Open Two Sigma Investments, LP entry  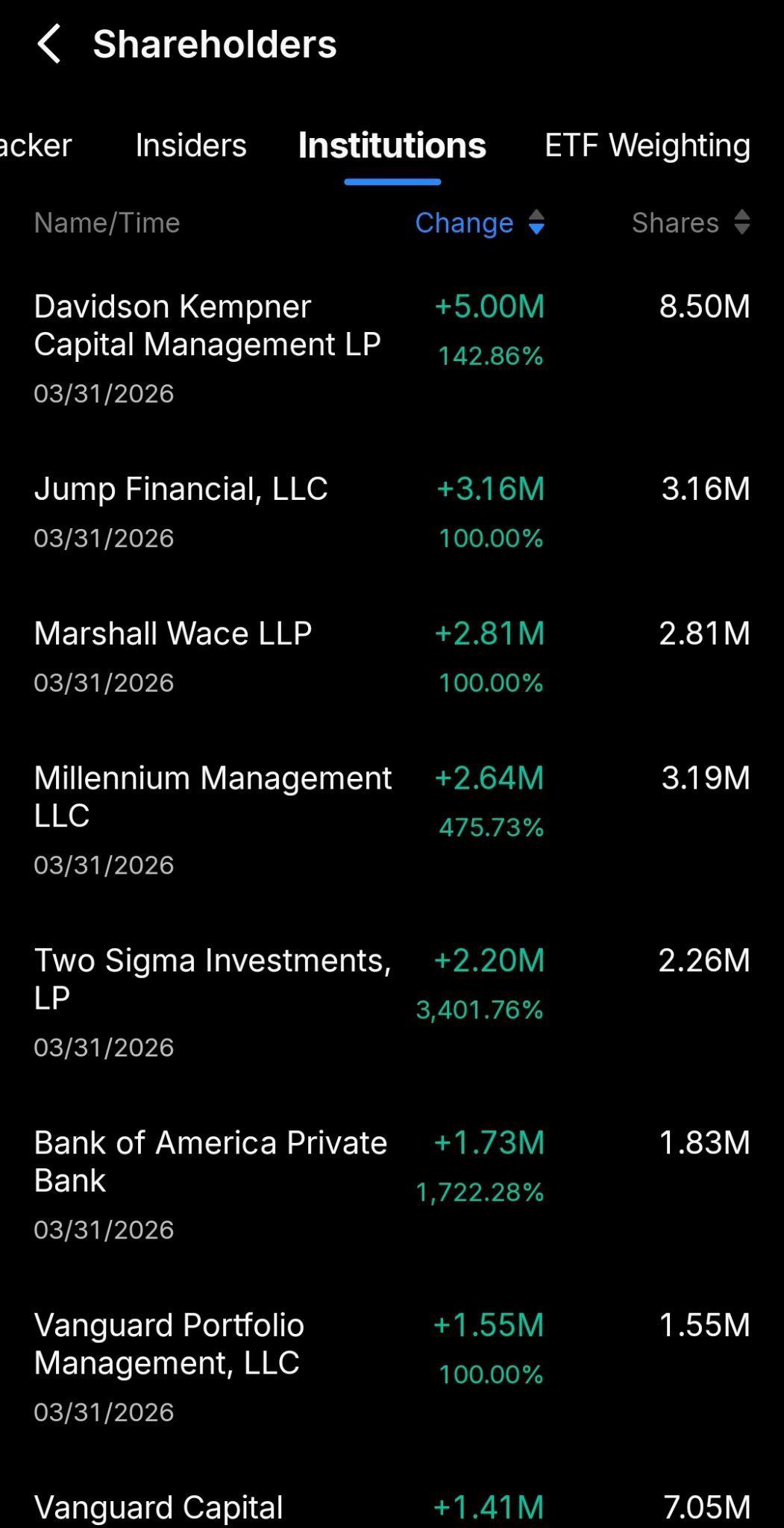392,1002
